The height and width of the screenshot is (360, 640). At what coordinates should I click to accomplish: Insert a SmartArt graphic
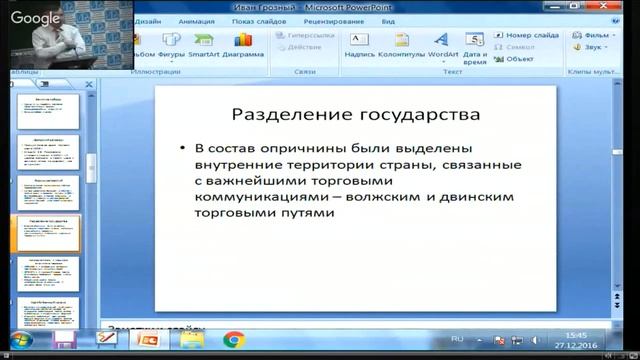[x=204, y=45]
